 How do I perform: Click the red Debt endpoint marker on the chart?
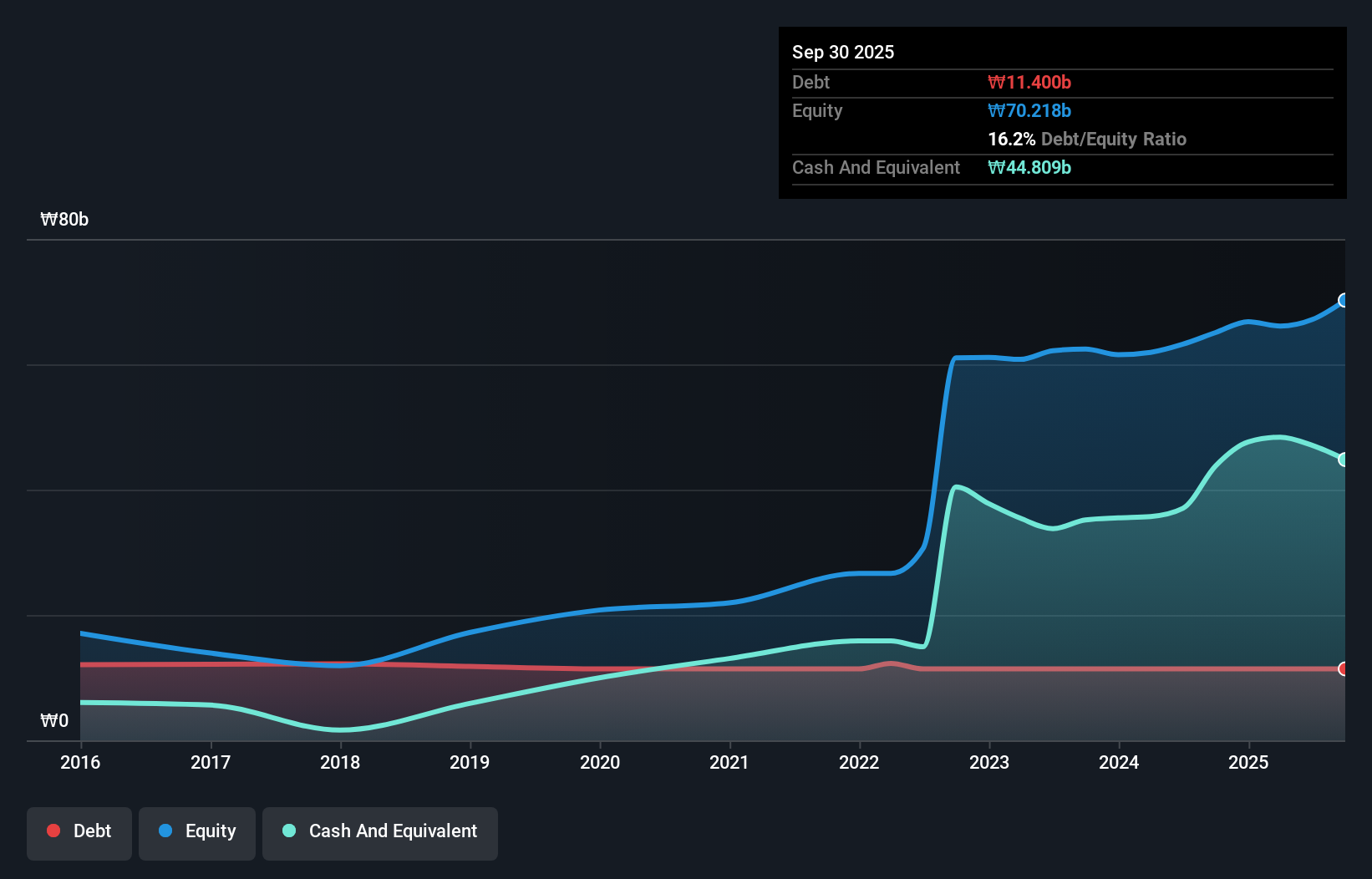[x=1344, y=668]
